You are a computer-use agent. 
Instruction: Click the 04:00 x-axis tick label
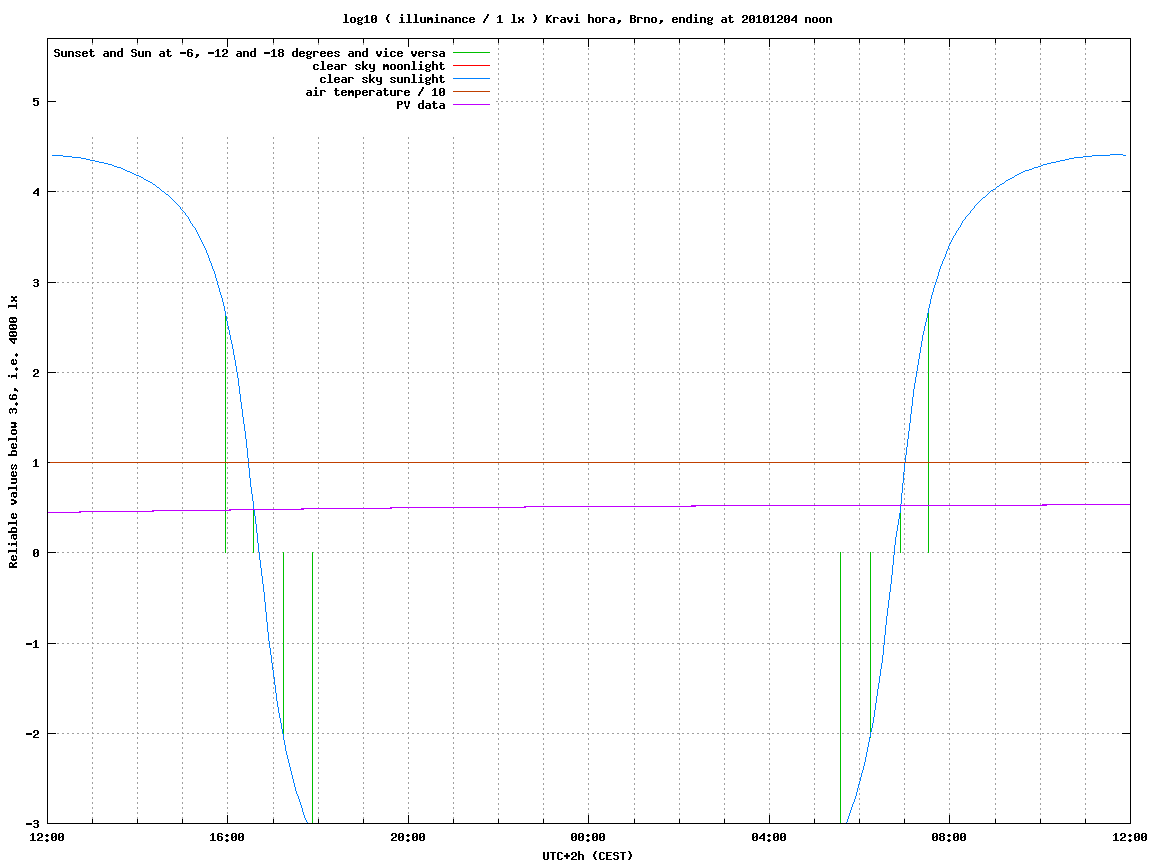pyautogui.click(x=769, y=837)
